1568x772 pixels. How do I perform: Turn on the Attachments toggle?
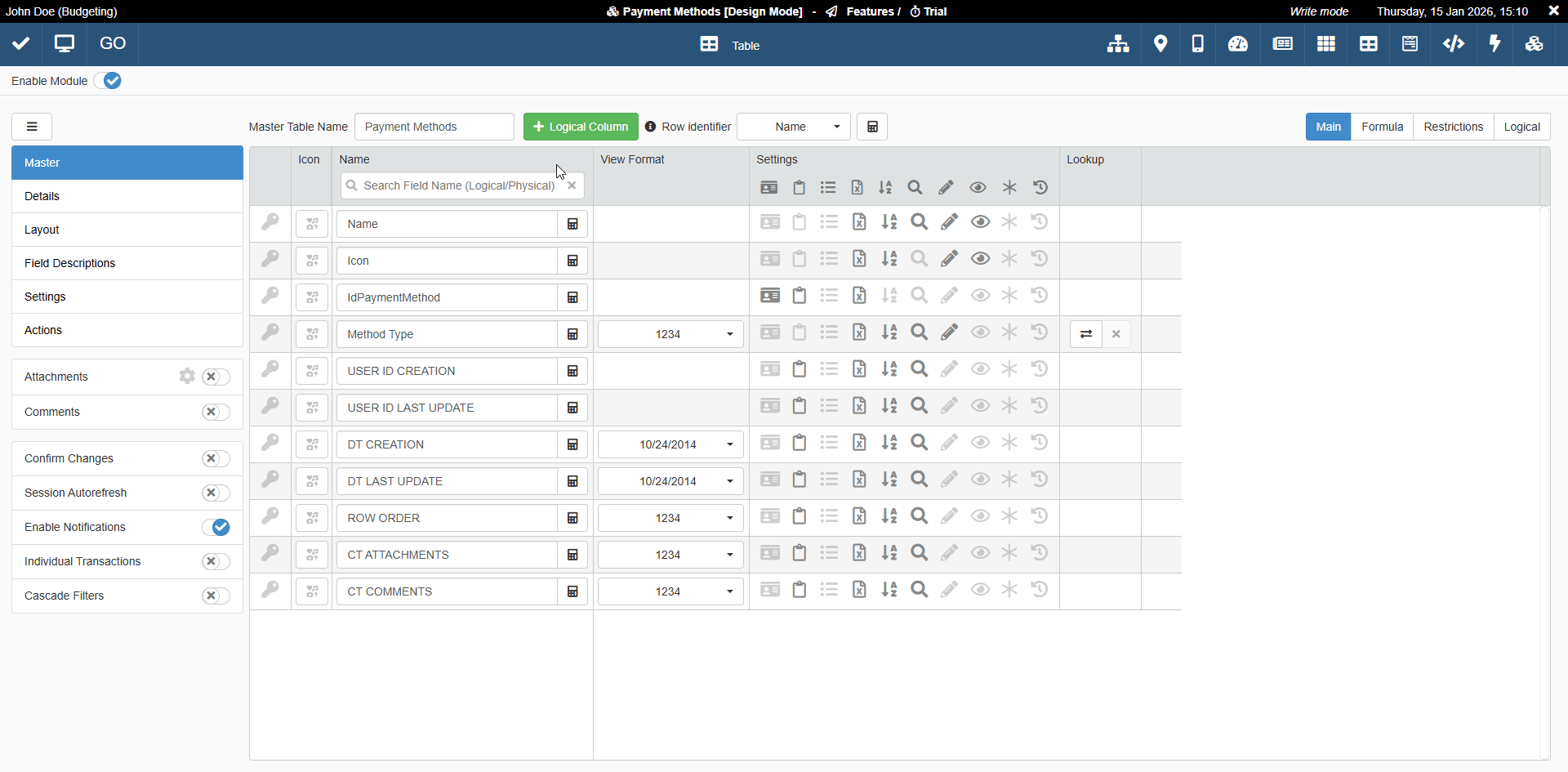coord(216,377)
